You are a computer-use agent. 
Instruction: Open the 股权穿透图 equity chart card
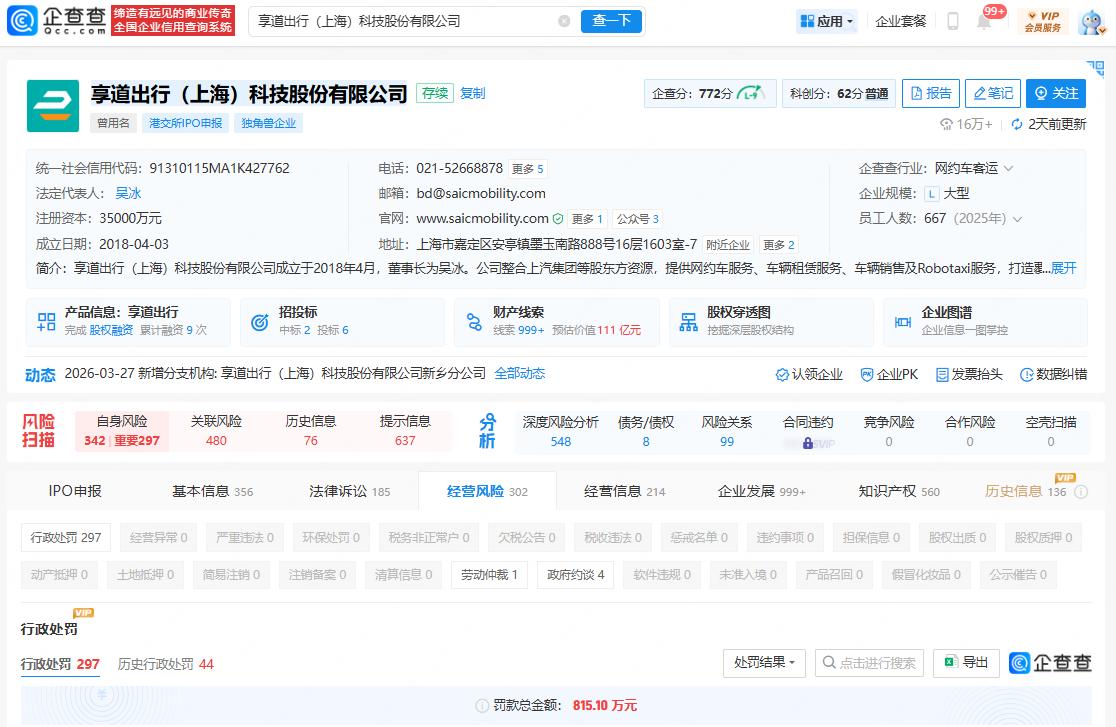[770, 321]
